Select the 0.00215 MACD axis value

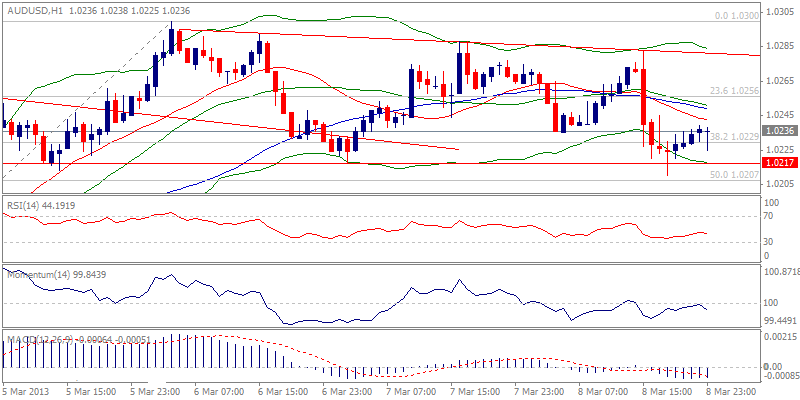[778, 338]
